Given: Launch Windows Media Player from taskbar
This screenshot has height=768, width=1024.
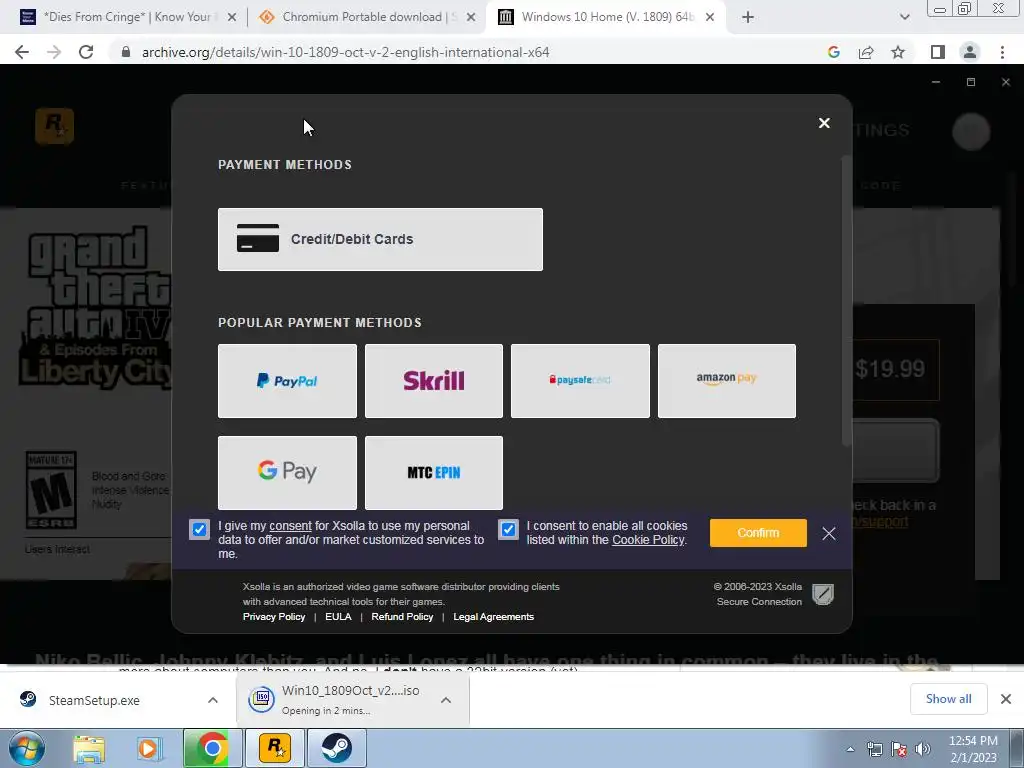Looking at the screenshot, I should [150, 748].
